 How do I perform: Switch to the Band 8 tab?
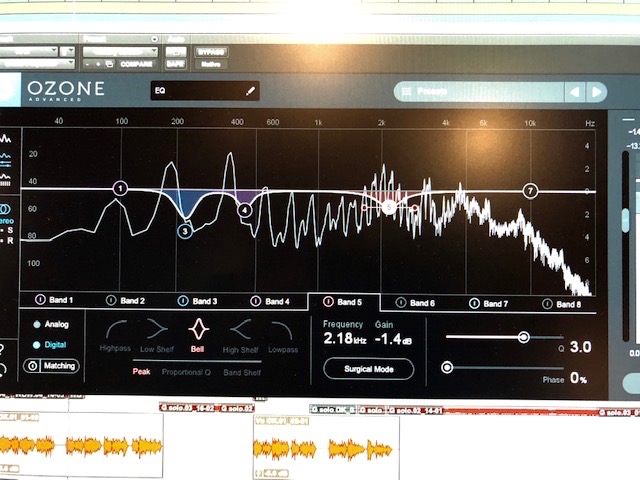coord(562,304)
